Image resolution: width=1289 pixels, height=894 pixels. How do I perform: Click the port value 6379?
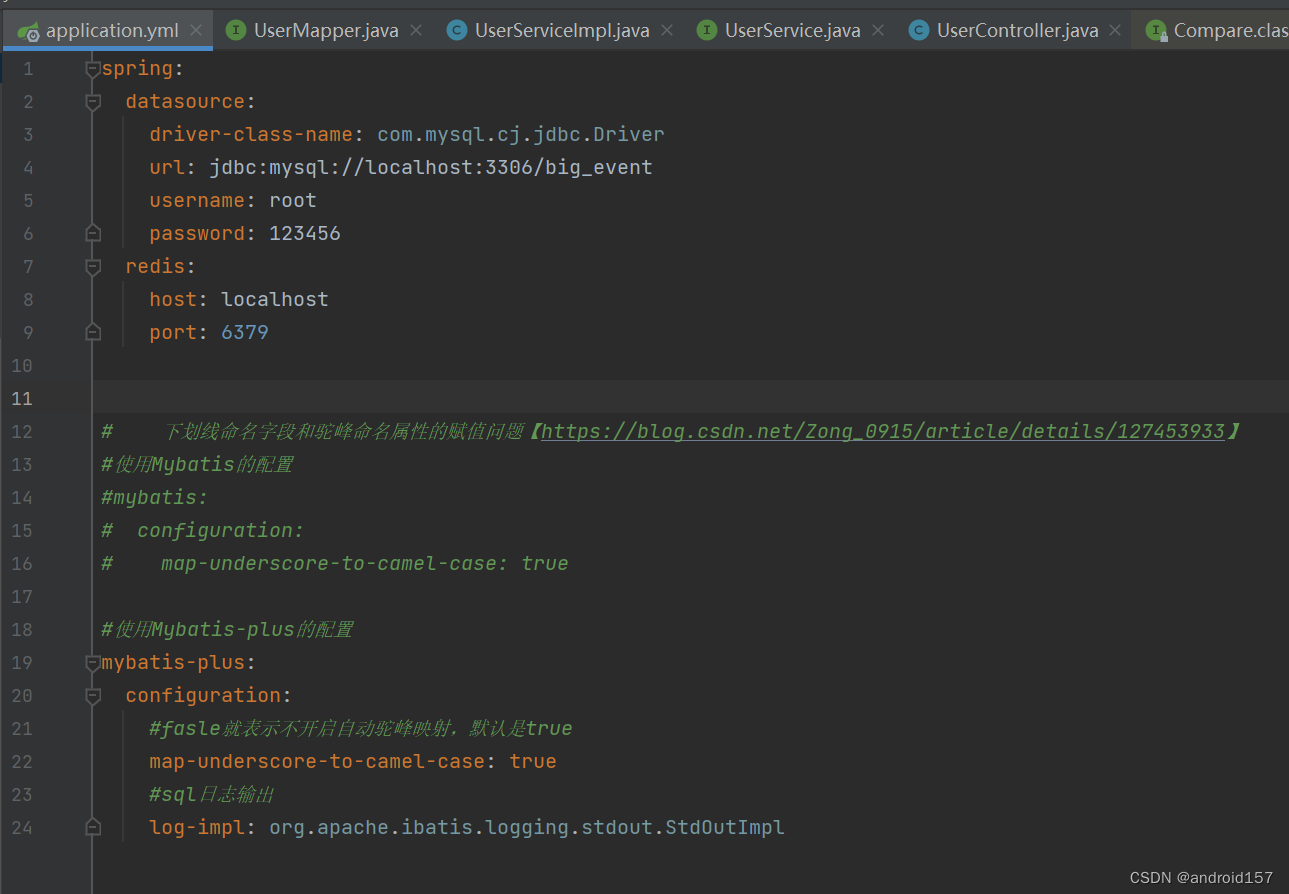click(245, 332)
